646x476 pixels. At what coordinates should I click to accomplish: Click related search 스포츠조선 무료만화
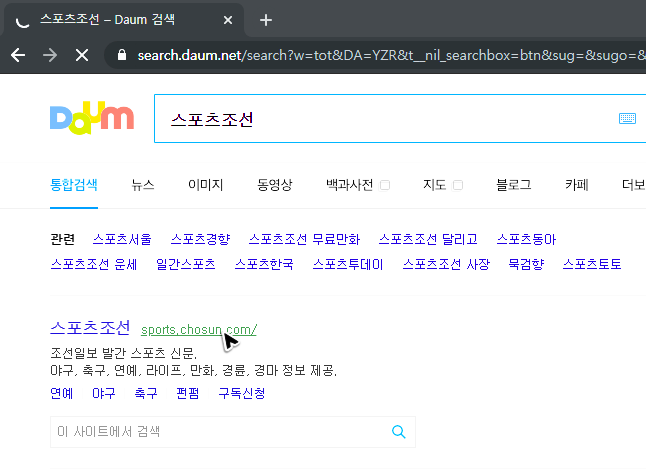pos(304,239)
